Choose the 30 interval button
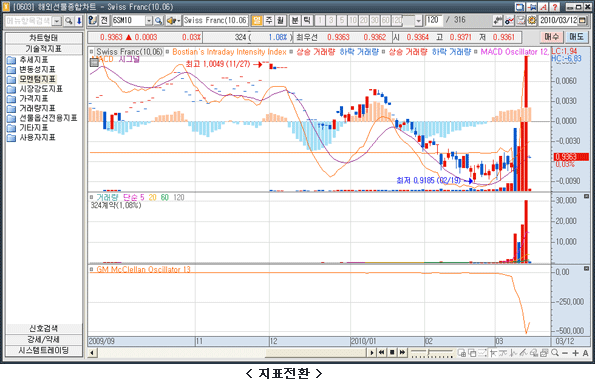The width and height of the screenshot is (595, 384). 375,20
